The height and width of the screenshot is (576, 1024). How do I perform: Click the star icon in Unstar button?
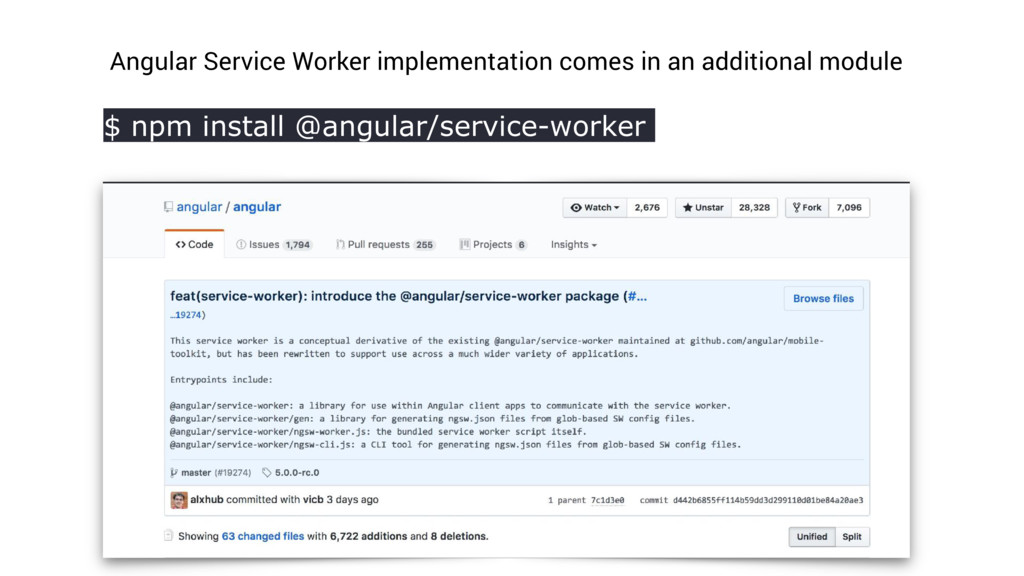687,208
